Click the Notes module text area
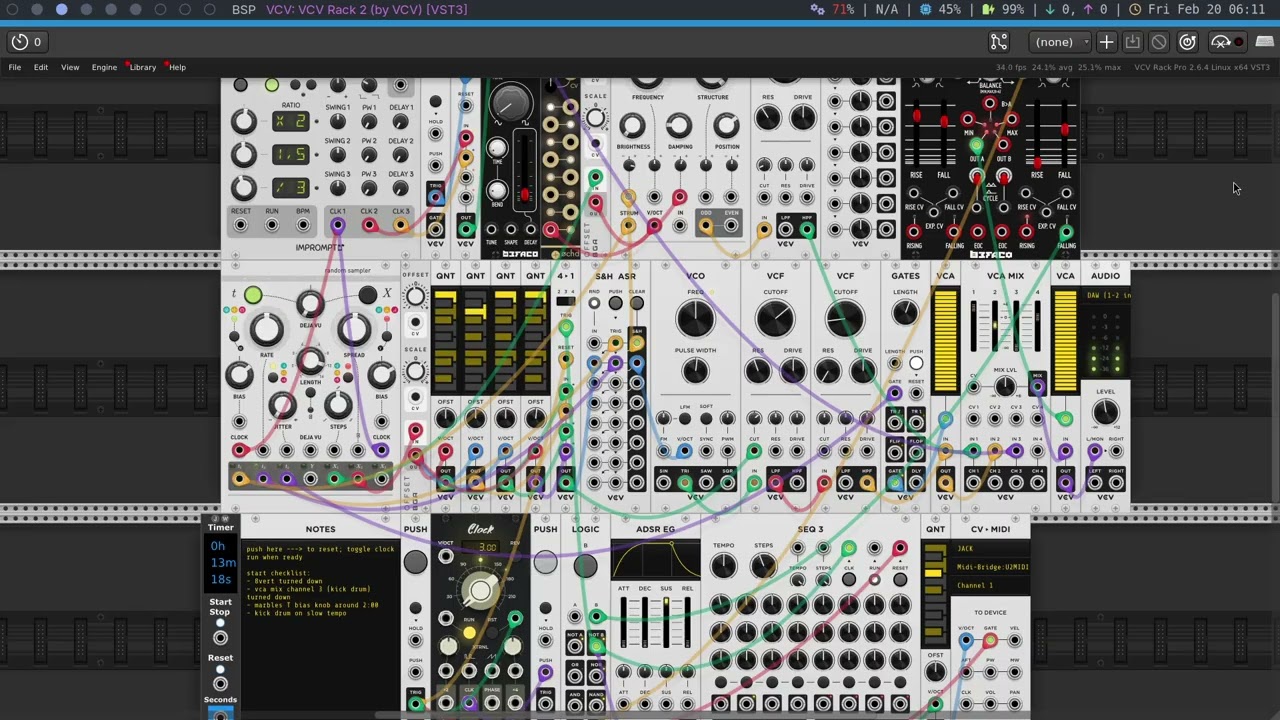 320,630
